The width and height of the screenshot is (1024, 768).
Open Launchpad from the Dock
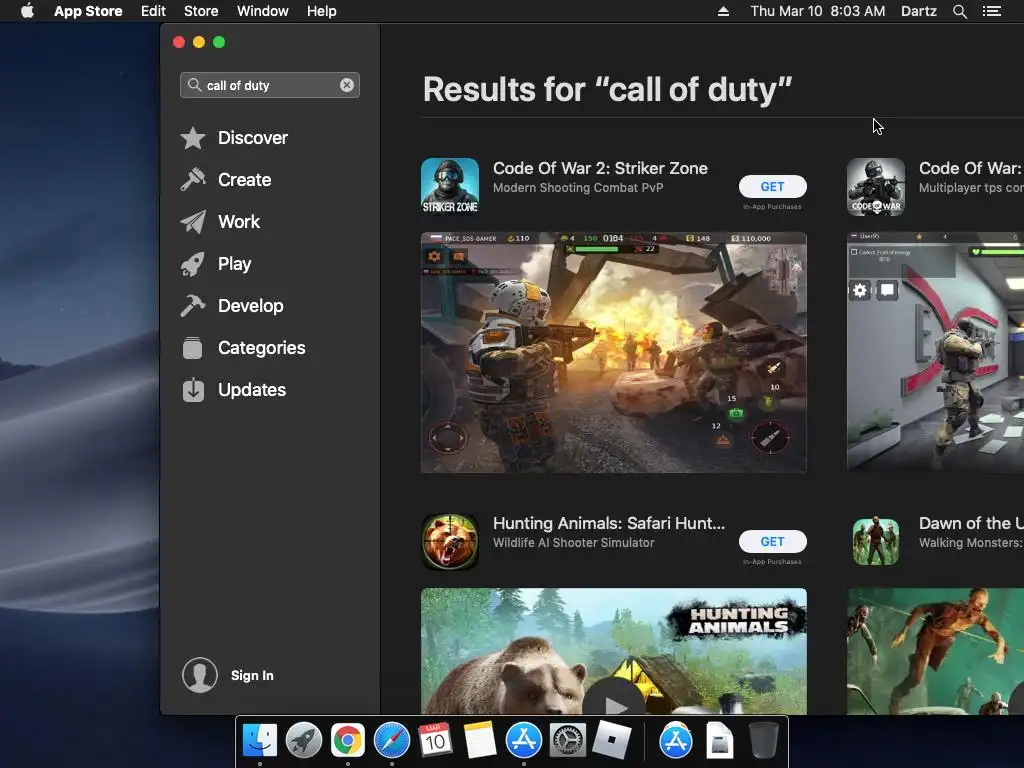(x=304, y=741)
